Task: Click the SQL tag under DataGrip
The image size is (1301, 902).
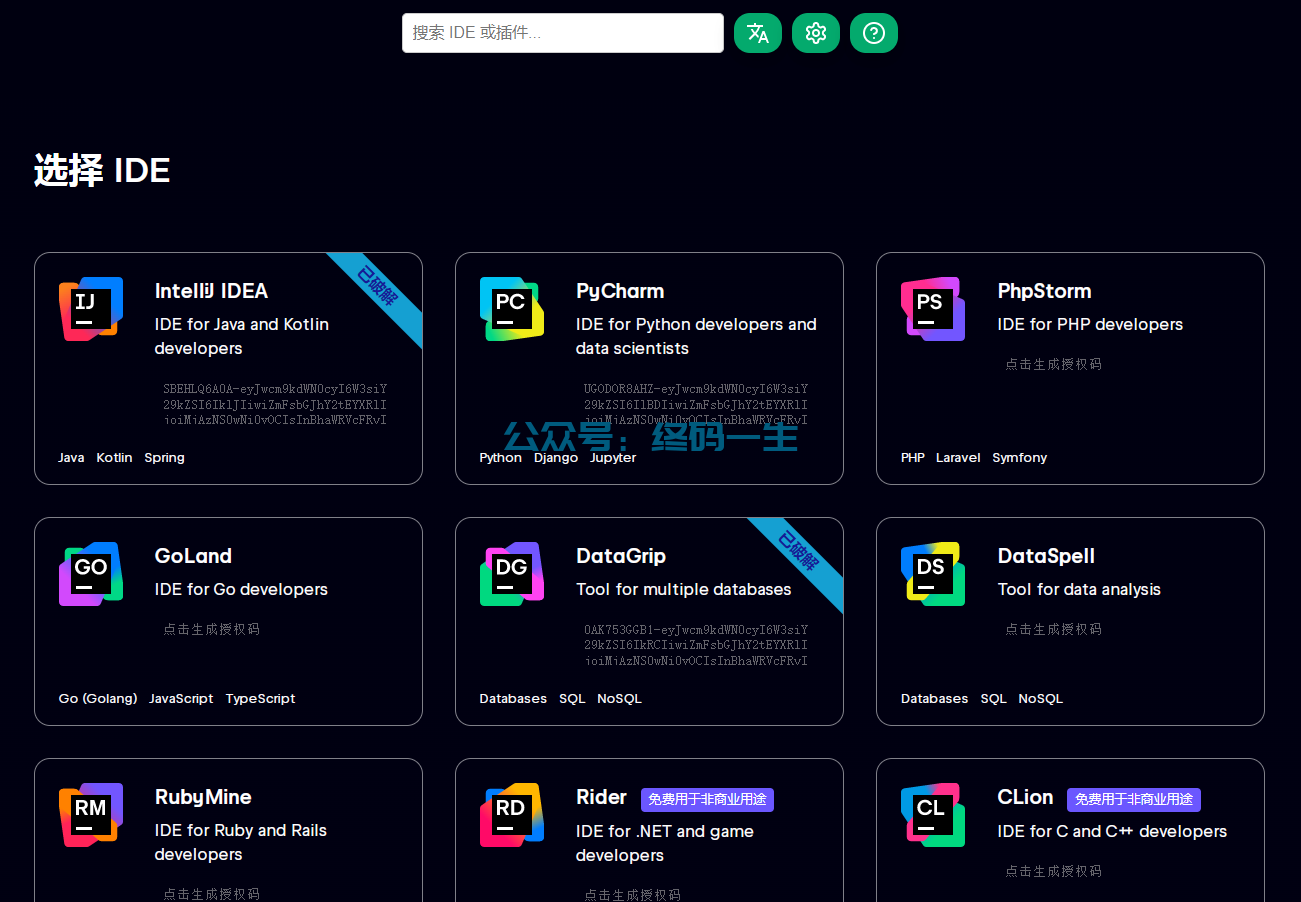Action: point(572,699)
